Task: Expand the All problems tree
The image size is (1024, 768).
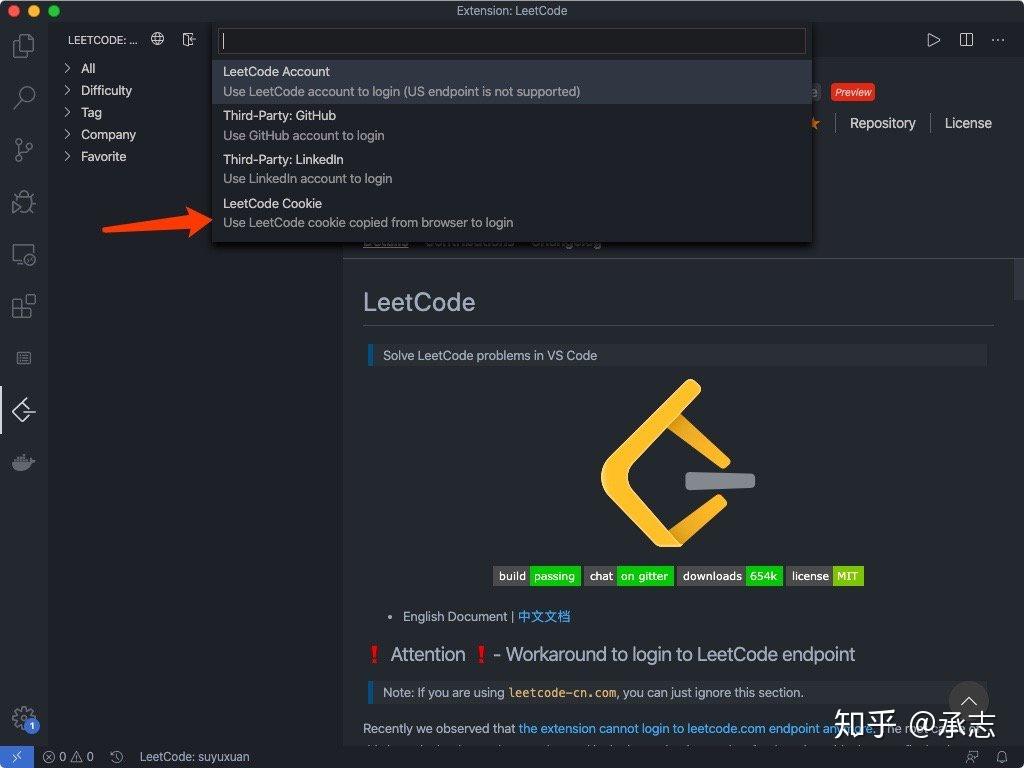Action: click(88, 68)
